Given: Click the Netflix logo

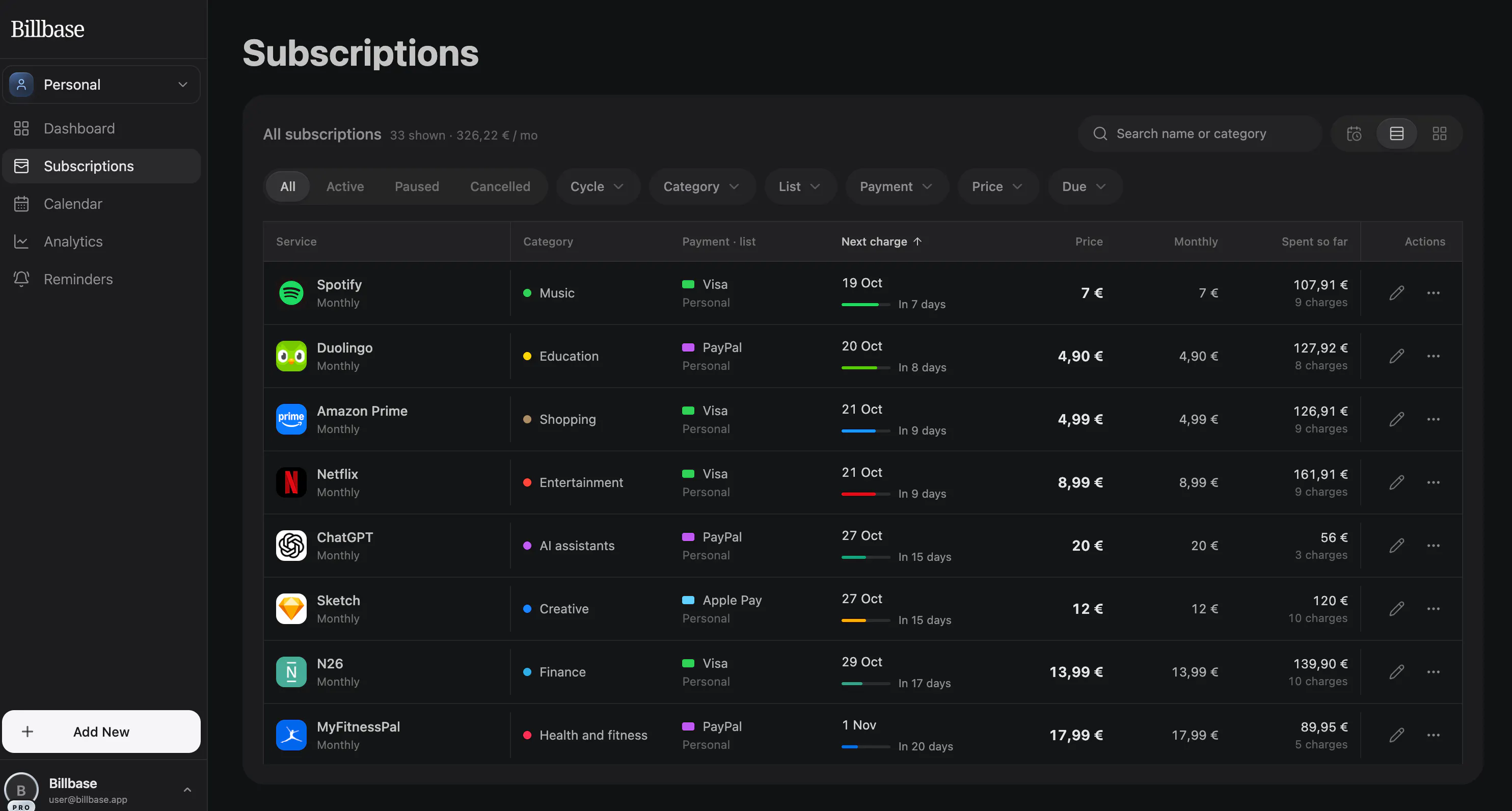Looking at the screenshot, I should 291,482.
